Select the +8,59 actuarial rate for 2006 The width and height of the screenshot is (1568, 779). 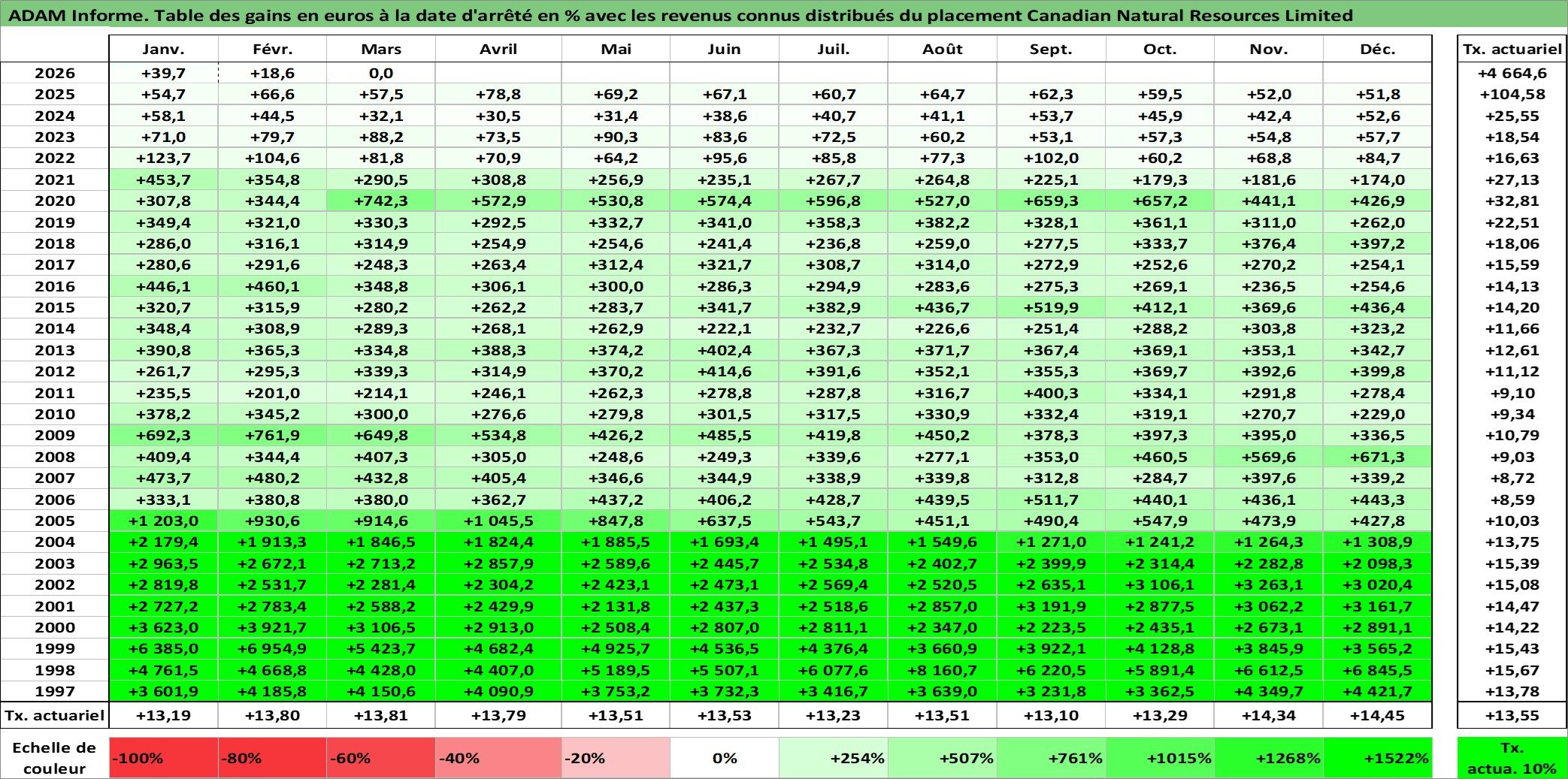click(x=1512, y=500)
